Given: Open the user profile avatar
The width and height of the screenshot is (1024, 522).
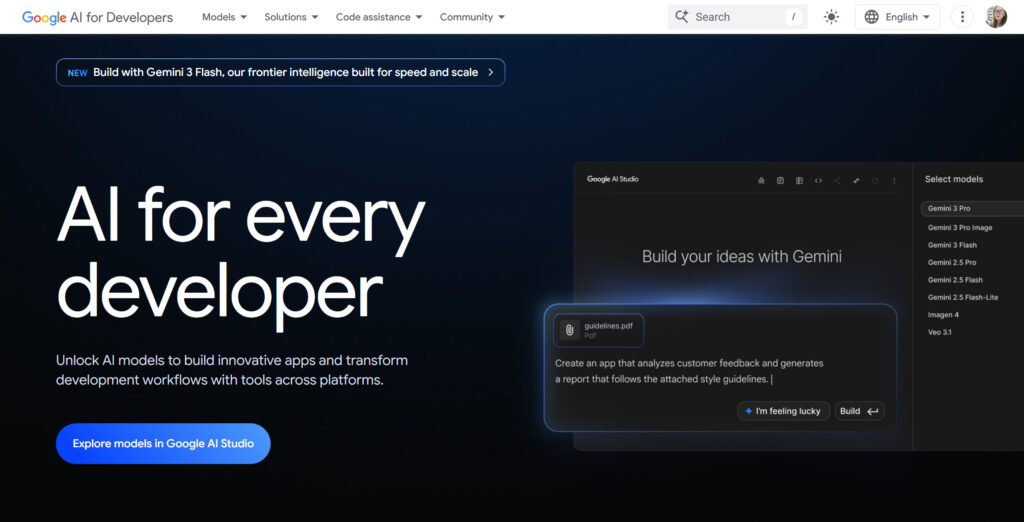Looking at the screenshot, I should coord(996,16).
